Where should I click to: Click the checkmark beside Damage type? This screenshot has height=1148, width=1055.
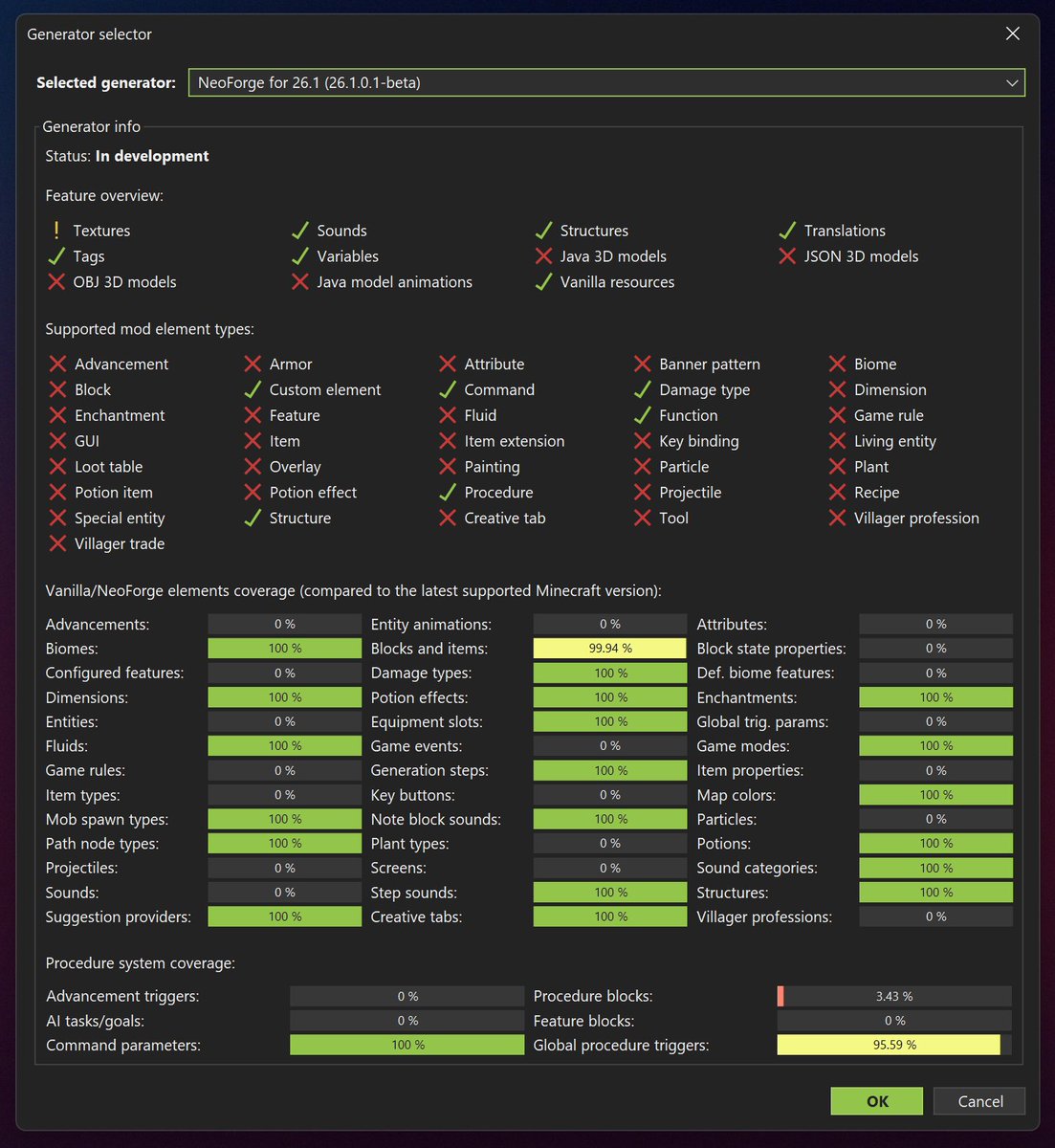[x=643, y=390]
